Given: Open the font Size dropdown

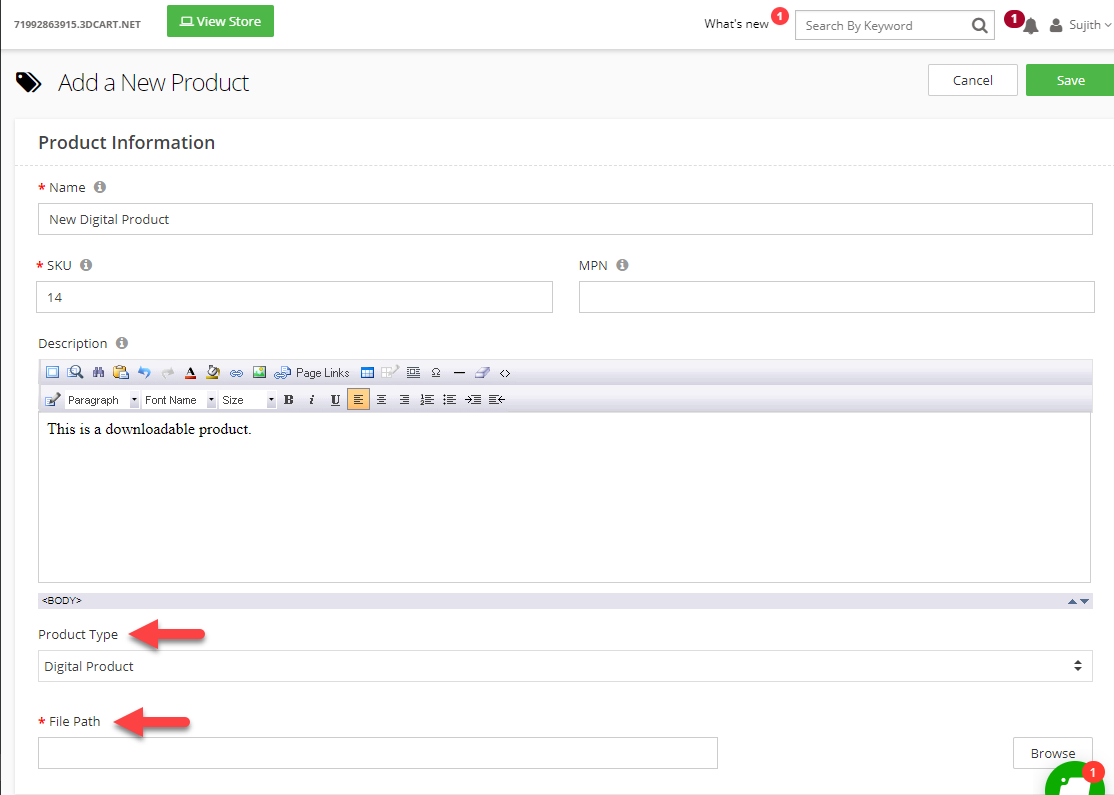Looking at the screenshot, I should (x=247, y=400).
